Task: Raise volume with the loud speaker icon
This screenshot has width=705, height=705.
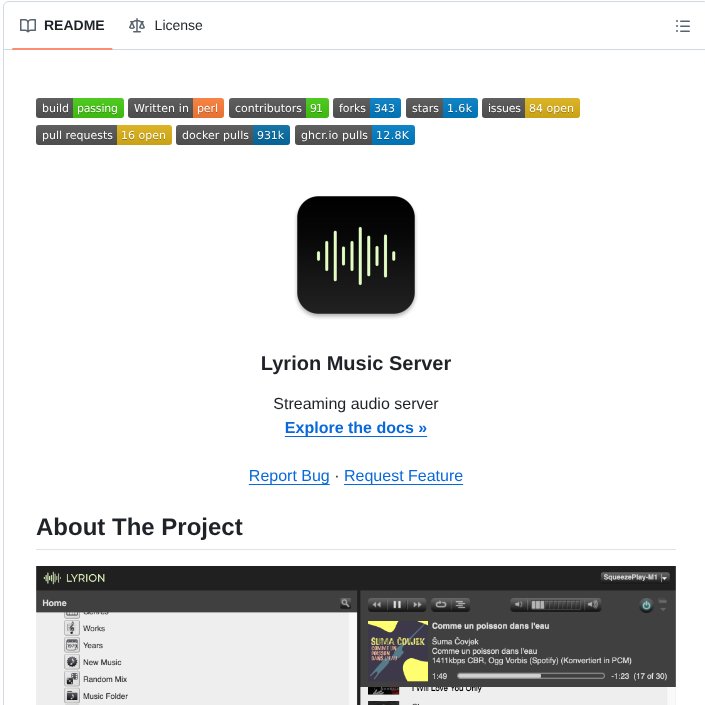Action: (x=593, y=605)
